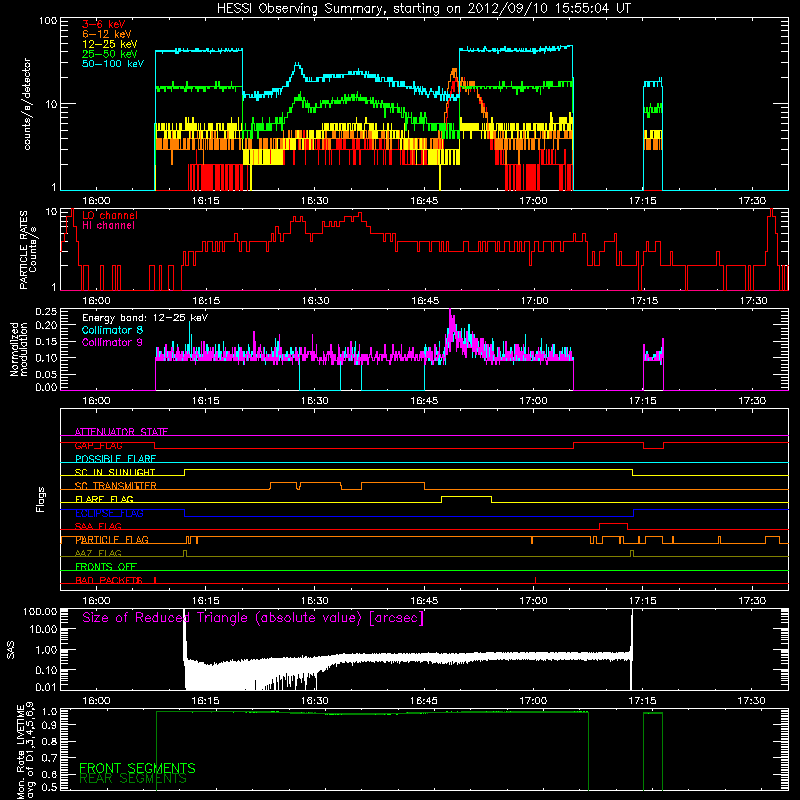Click the SAA_FLAG label

[x=98, y=526]
